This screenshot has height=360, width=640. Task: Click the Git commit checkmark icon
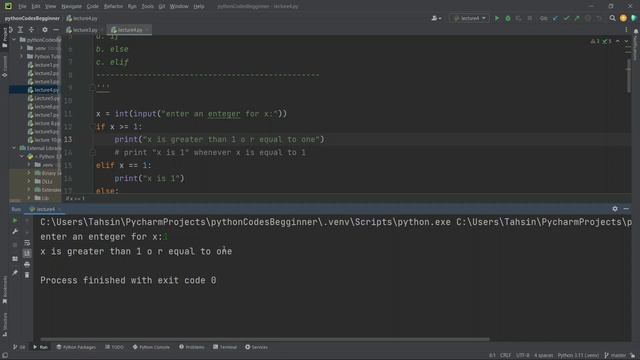pyautogui.click(x=566, y=18)
